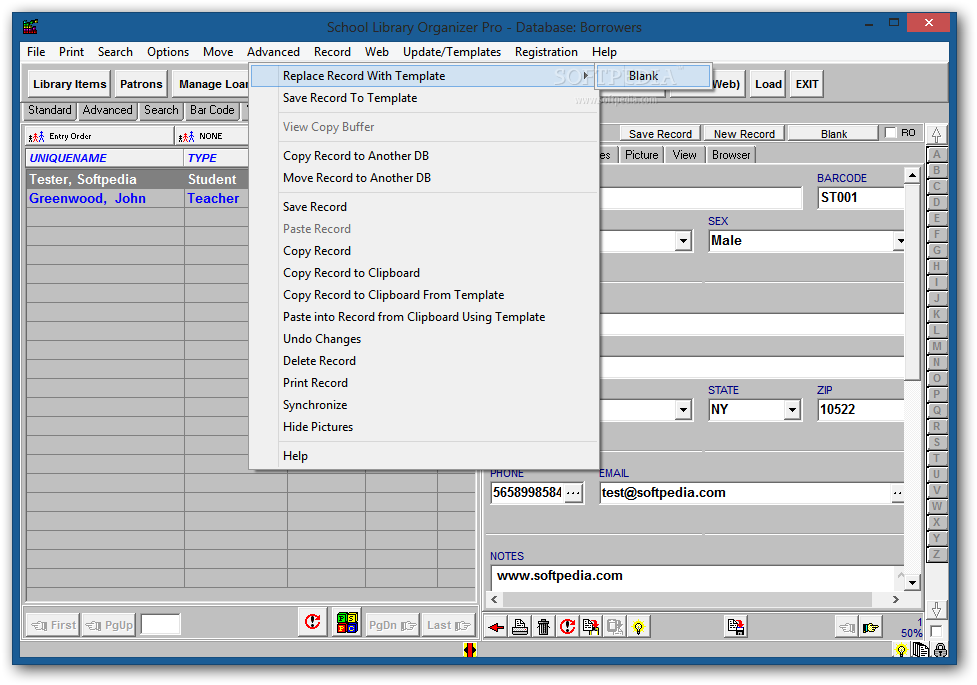Click the yellow light bulb in record toolbar
The width and height of the screenshot is (977, 685).
point(639,627)
